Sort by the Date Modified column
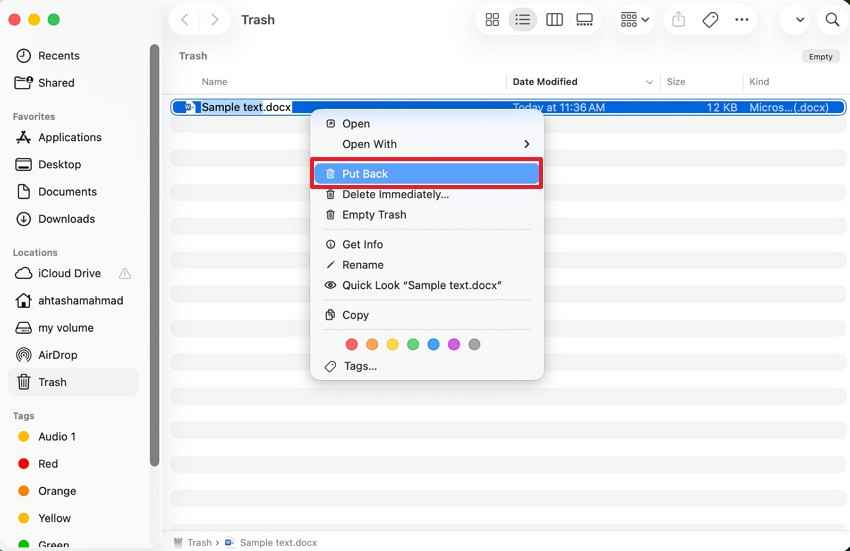850x551 pixels. point(545,82)
